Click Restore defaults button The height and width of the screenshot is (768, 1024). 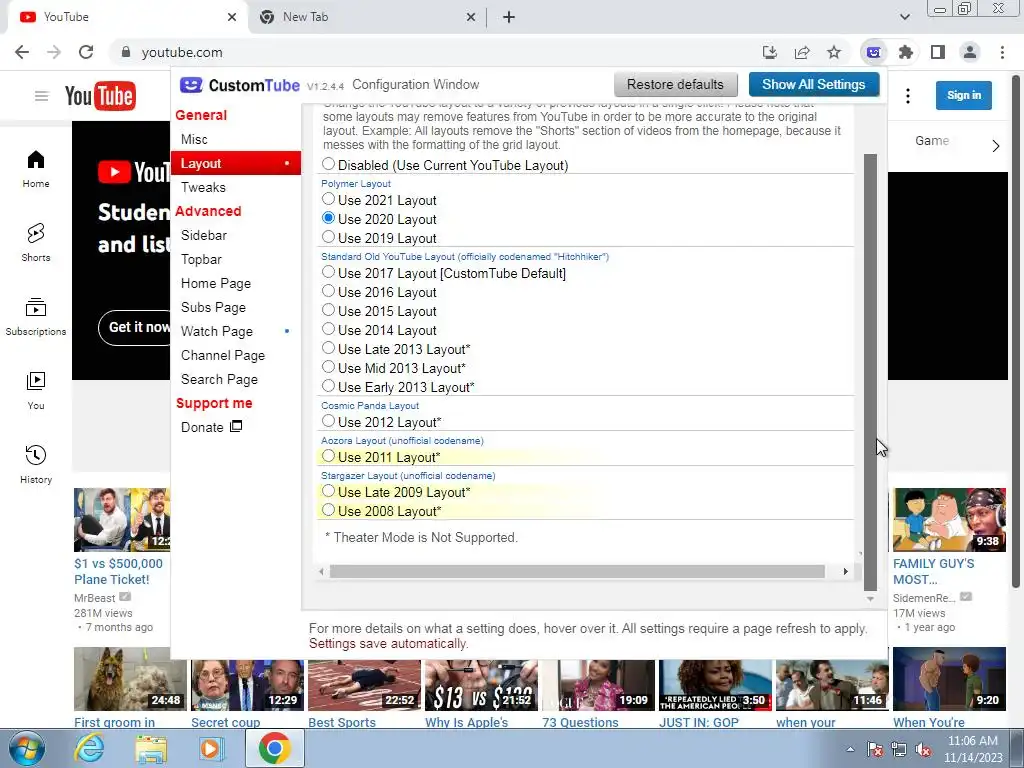point(675,84)
